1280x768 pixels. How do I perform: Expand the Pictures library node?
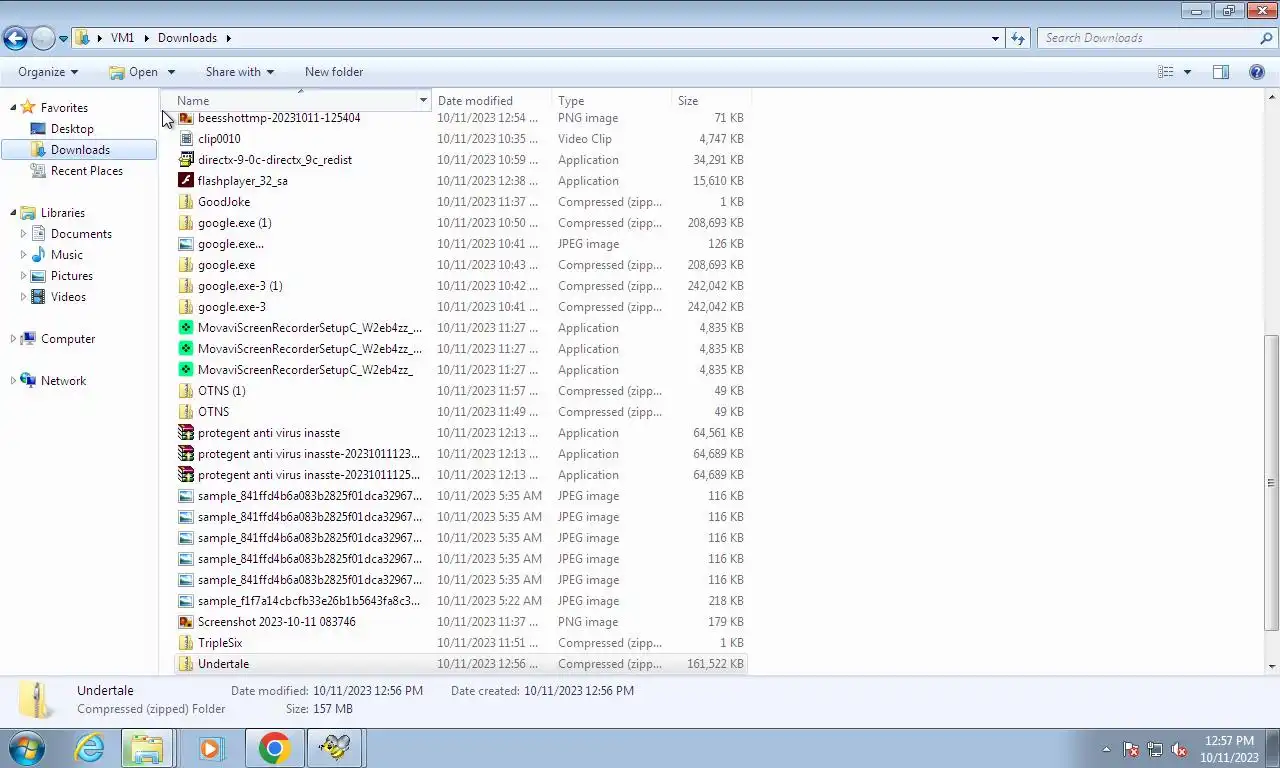(23, 276)
